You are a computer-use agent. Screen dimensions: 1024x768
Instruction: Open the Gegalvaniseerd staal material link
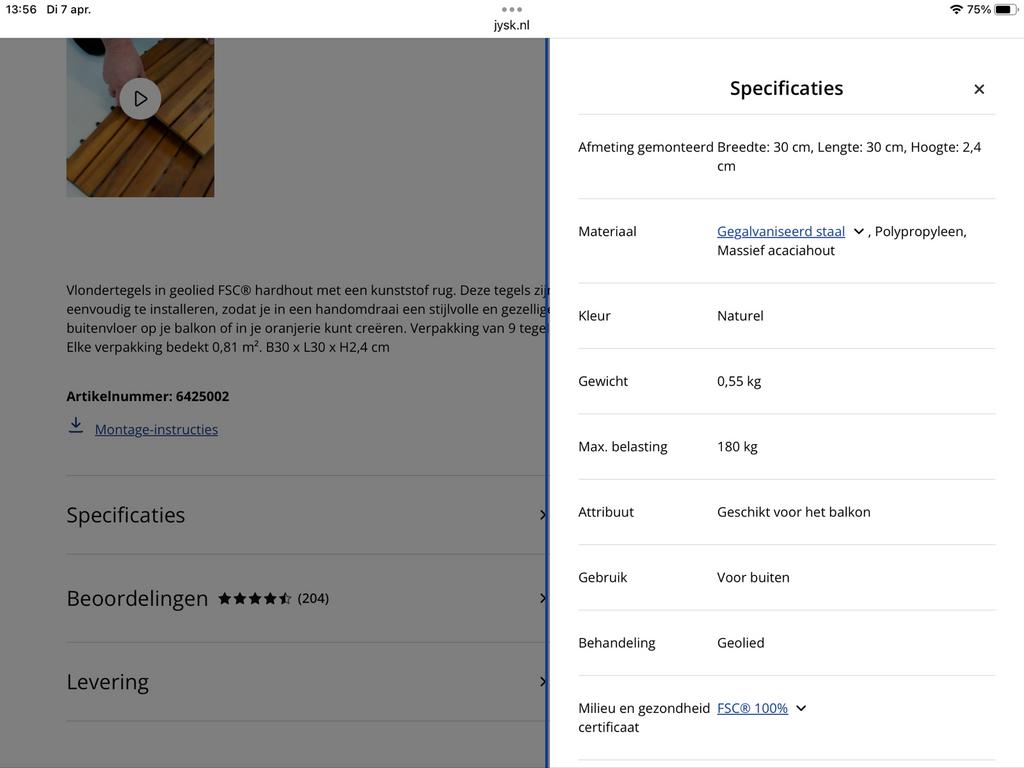point(780,231)
